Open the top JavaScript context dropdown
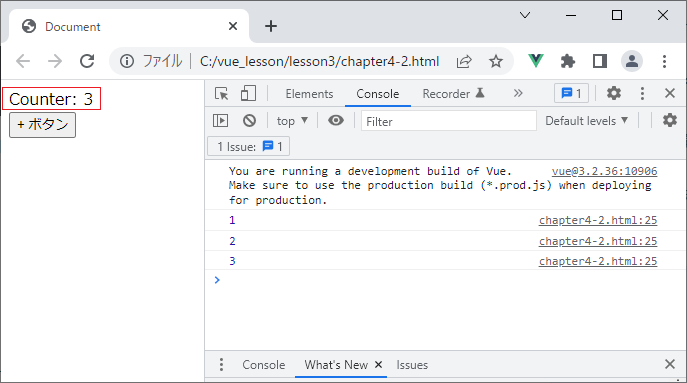The height and width of the screenshot is (383, 687). point(292,121)
